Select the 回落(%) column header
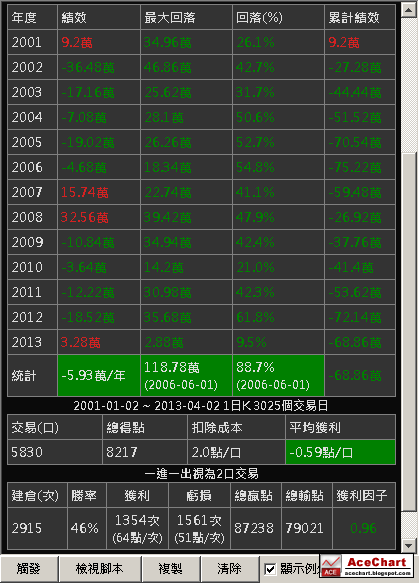 tap(278, 17)
